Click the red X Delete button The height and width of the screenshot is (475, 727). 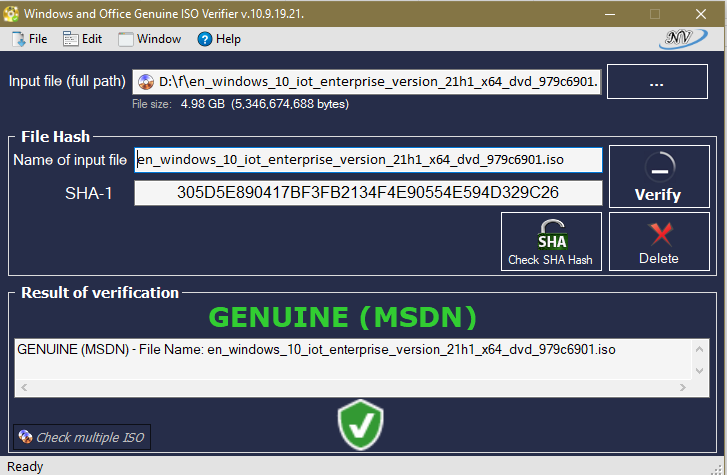click(659, 242)
